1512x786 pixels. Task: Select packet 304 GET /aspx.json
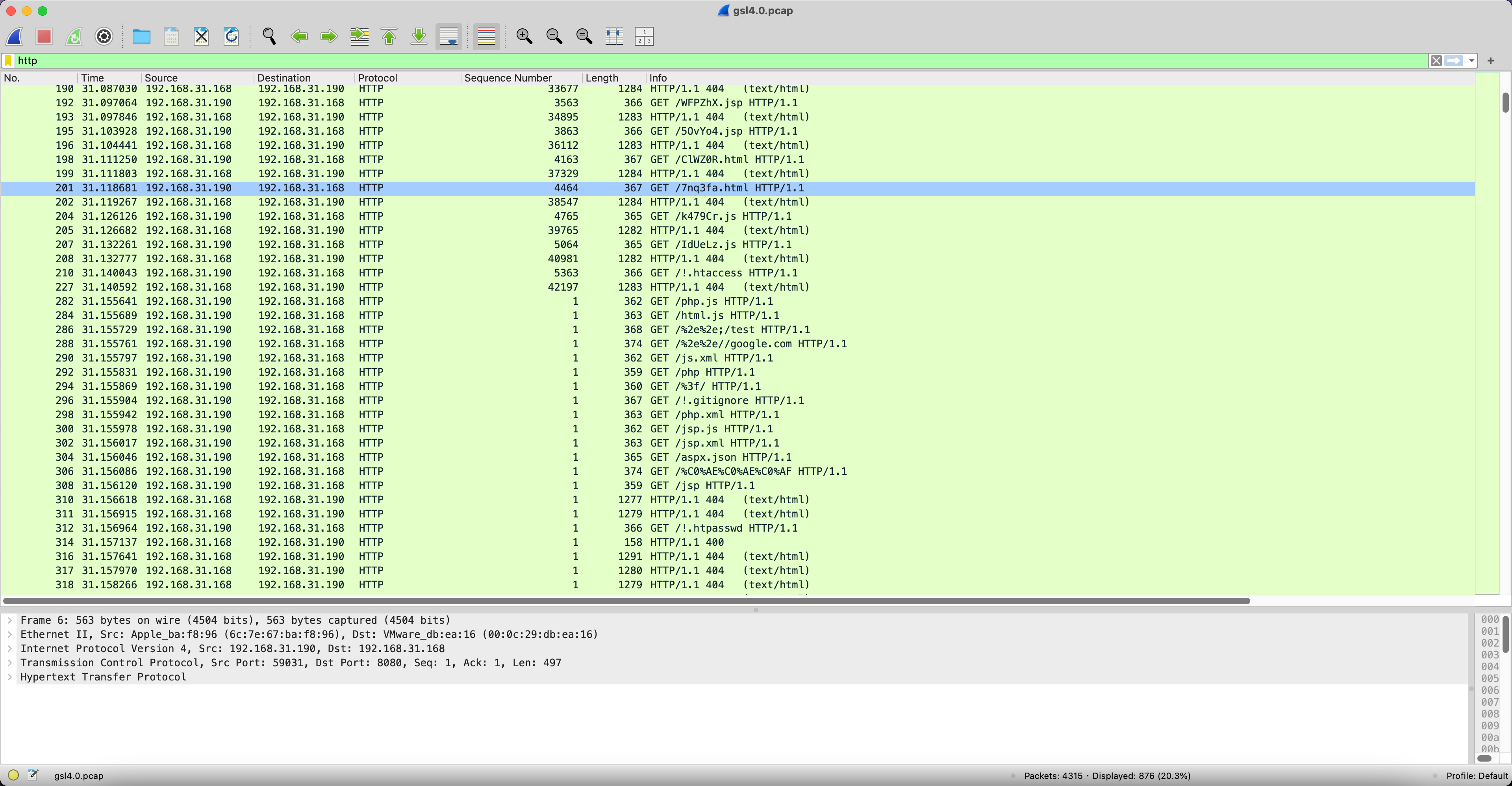[737, 457]
